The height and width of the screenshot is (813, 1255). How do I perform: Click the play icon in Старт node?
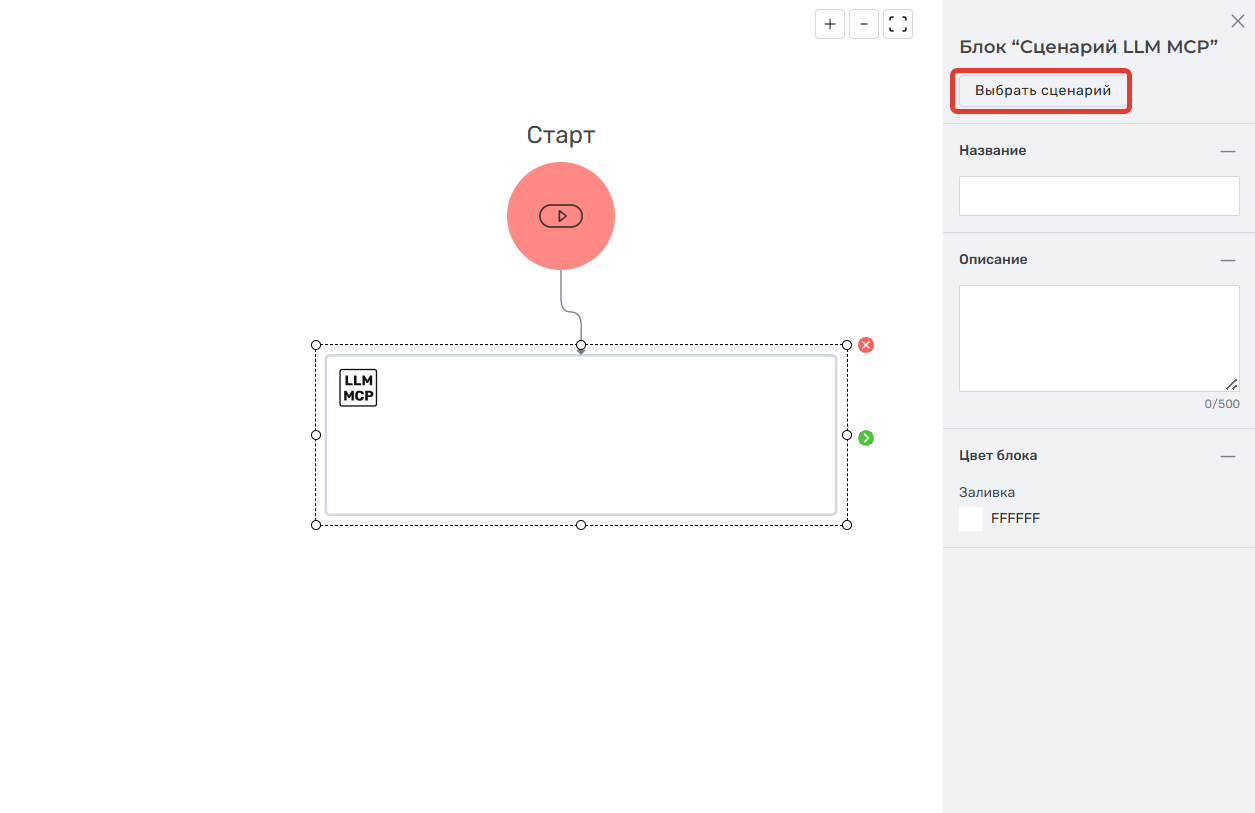[x=561, y=216]
